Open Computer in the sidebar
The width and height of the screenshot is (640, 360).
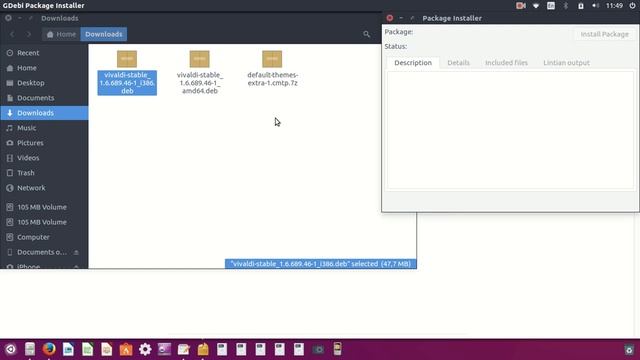(x=44, y=237)
